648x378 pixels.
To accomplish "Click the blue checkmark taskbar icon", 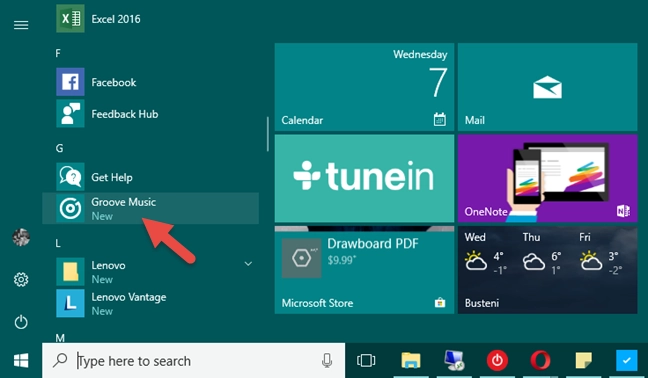I will pyautogui.click(x=627, y=361).
